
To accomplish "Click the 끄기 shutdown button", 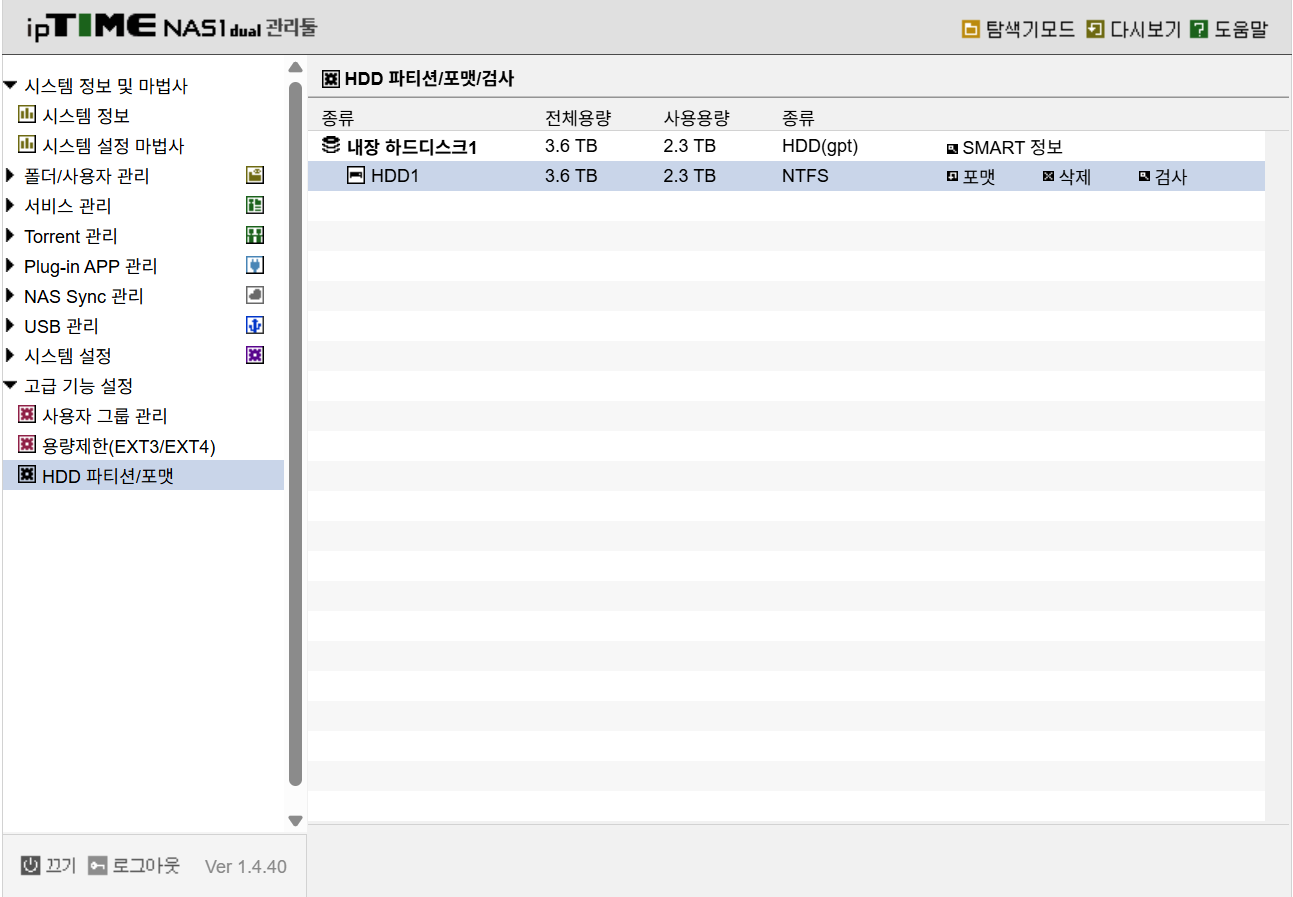I will [60, 865].
